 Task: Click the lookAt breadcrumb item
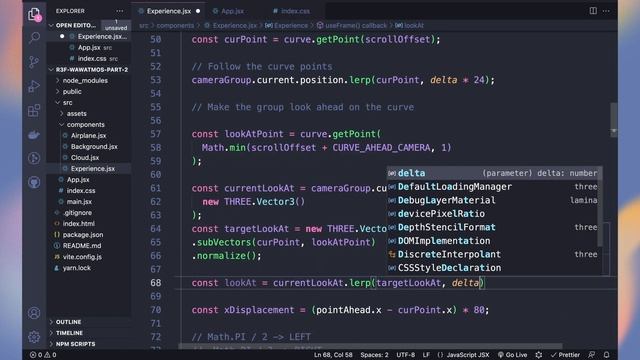click(409, 25)
